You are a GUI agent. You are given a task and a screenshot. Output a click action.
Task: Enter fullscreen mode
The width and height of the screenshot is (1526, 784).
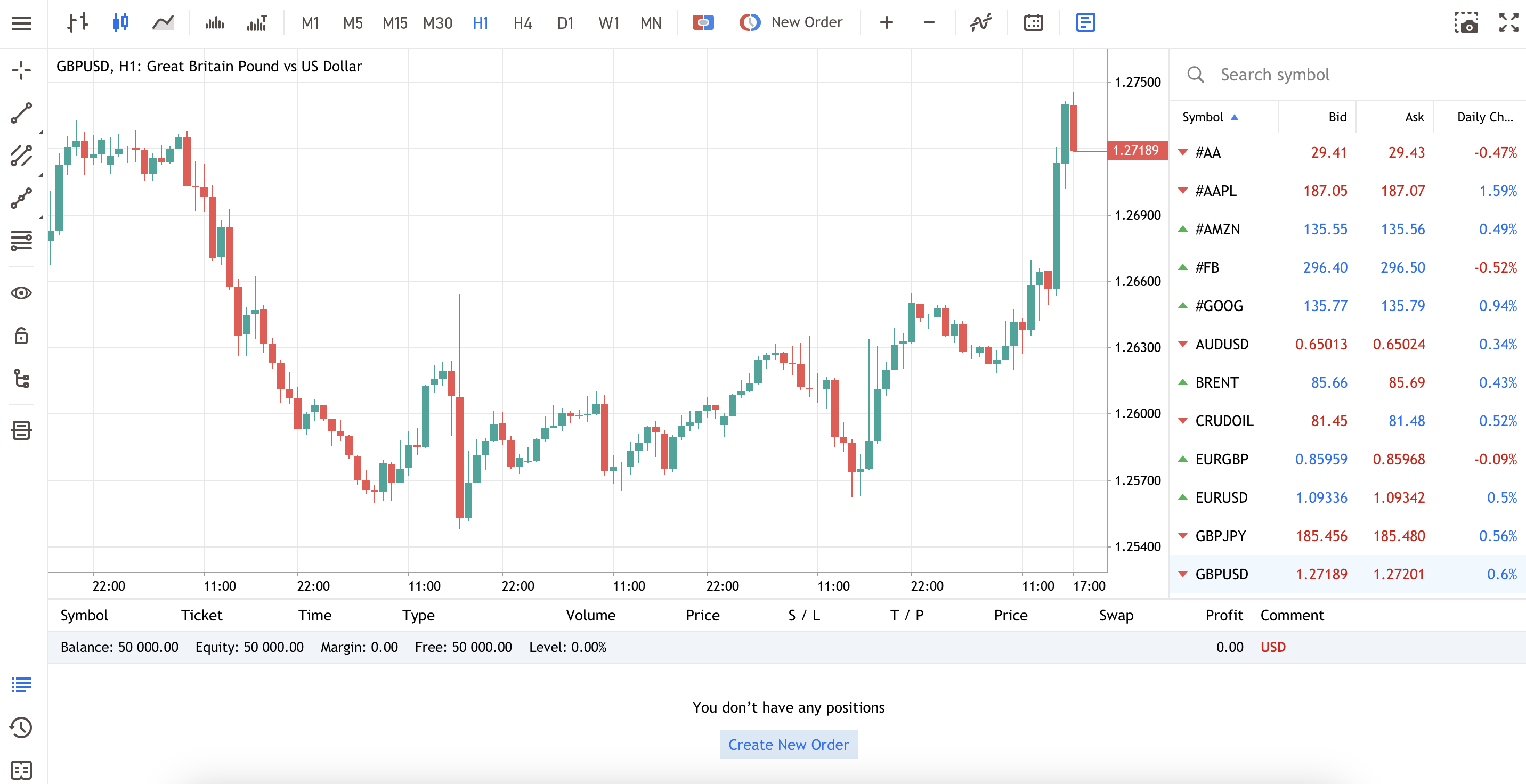(1509, 22)
